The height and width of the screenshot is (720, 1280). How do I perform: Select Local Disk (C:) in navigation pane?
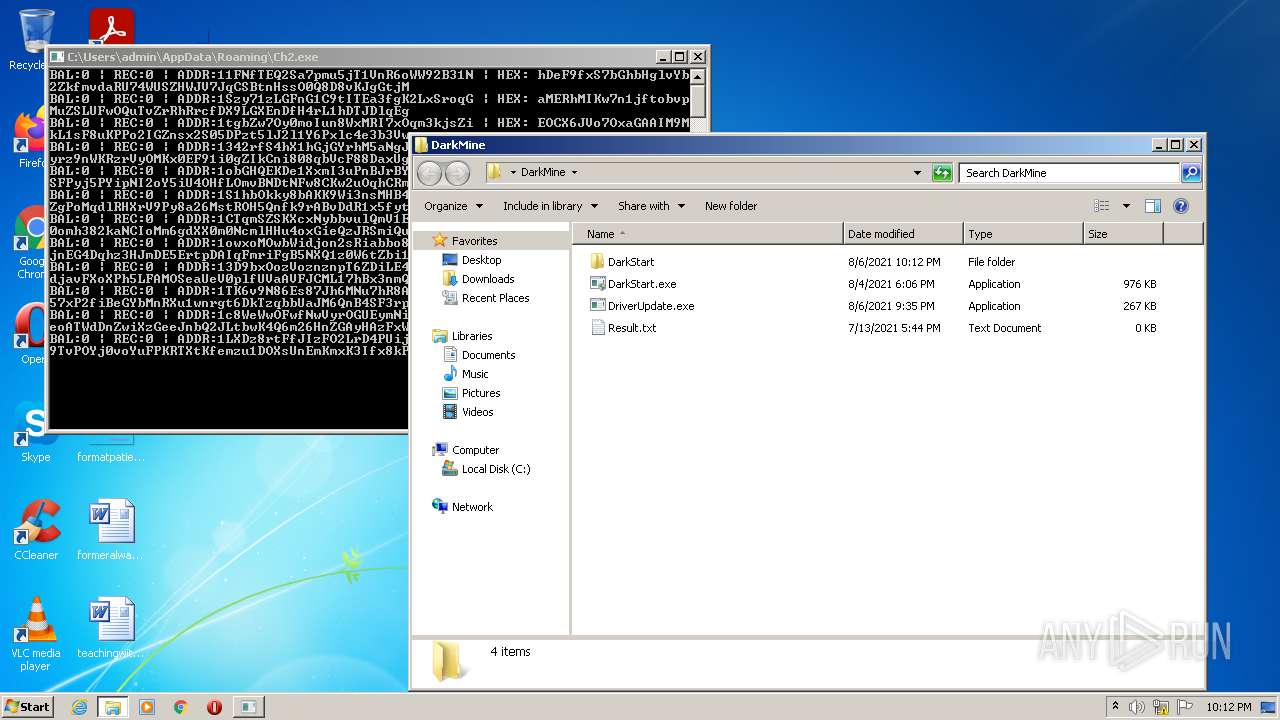point(495,469)
